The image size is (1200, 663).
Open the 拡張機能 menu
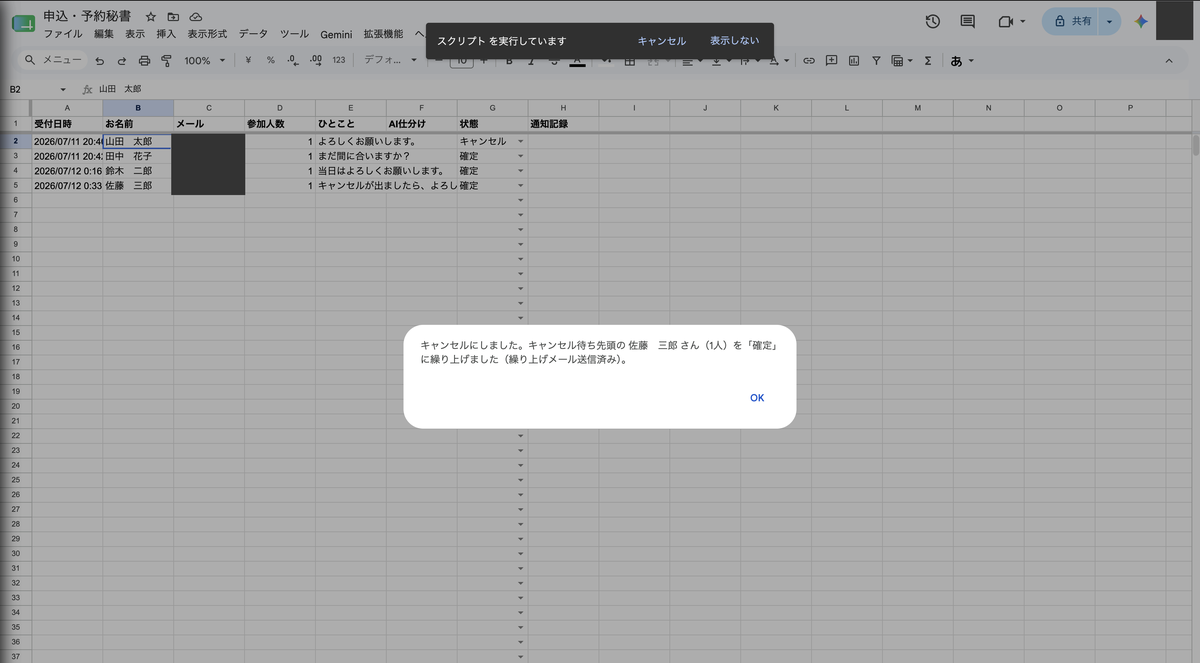pos(384,34)
